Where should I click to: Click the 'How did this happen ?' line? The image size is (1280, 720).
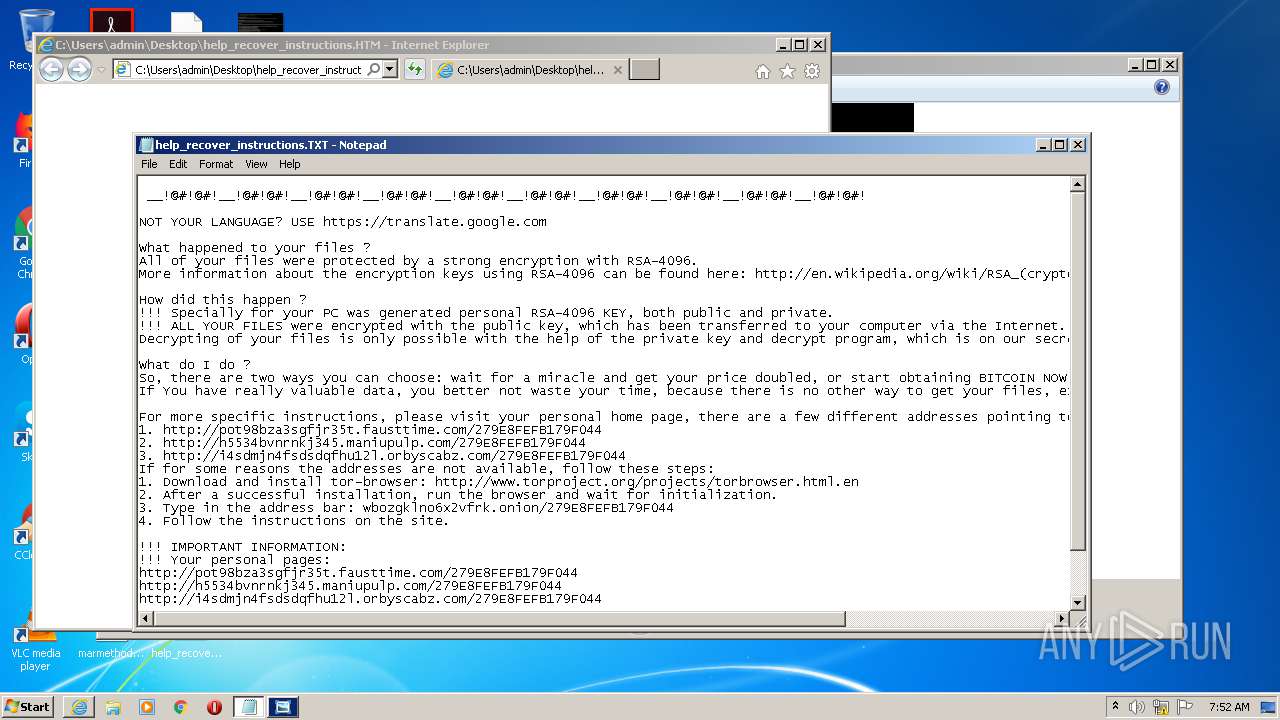click(x=222, y=300)
